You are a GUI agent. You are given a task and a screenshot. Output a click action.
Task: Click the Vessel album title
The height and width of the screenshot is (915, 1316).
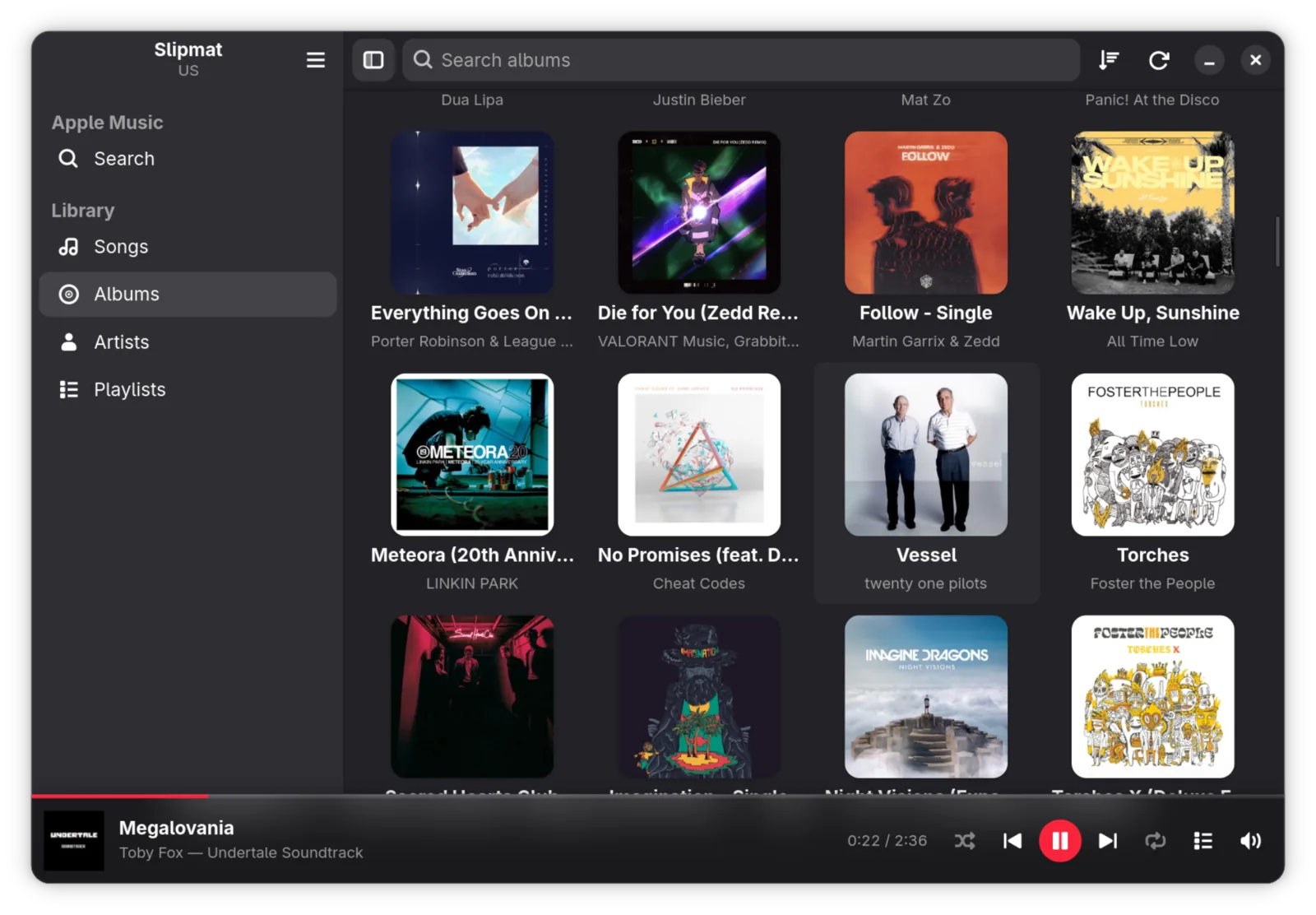pyautogui.click(x=926, y=555)
